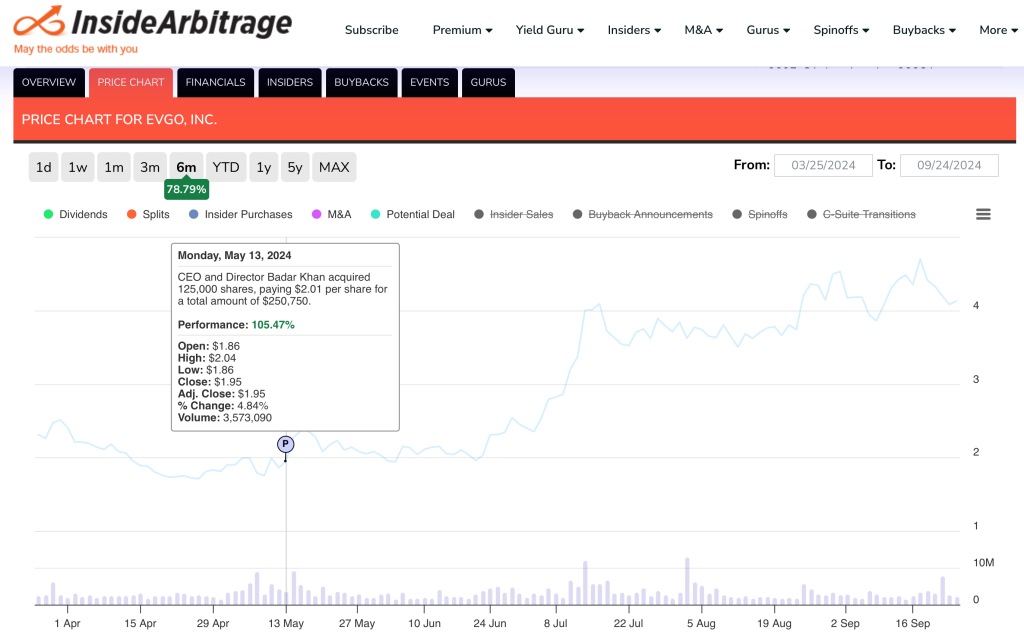The width and height of the screenshot is (1024, 636).
Task: Toggle the Dividends legend series
Action: [75, 214]
